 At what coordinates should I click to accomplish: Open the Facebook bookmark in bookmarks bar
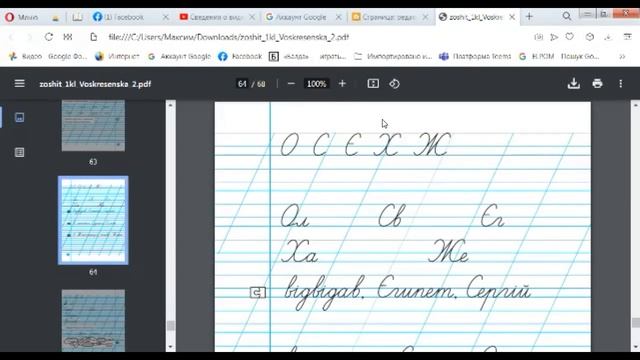[240, 56]
